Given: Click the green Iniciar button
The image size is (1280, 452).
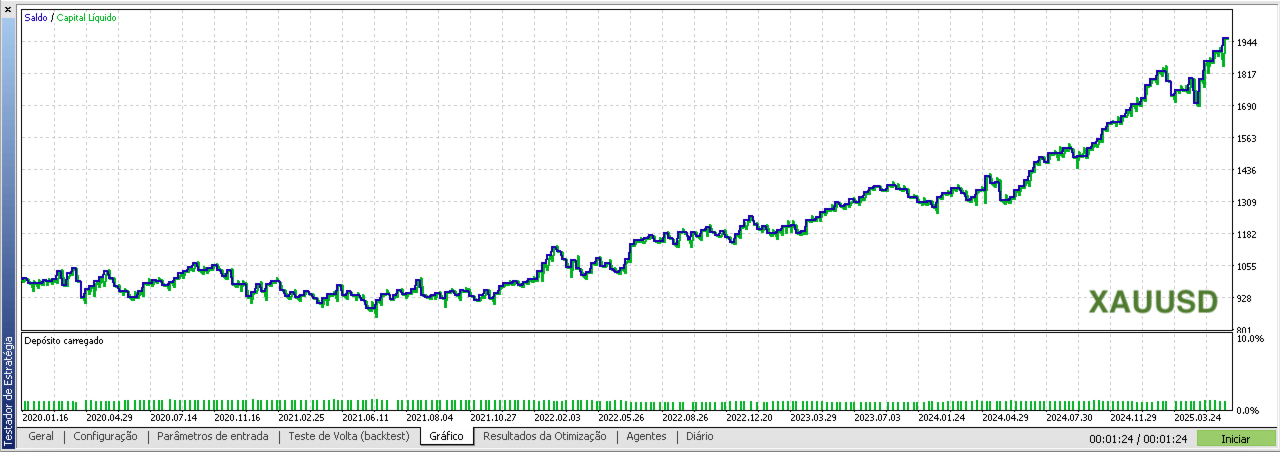Looking at the screenshot, I should 1235,439.
